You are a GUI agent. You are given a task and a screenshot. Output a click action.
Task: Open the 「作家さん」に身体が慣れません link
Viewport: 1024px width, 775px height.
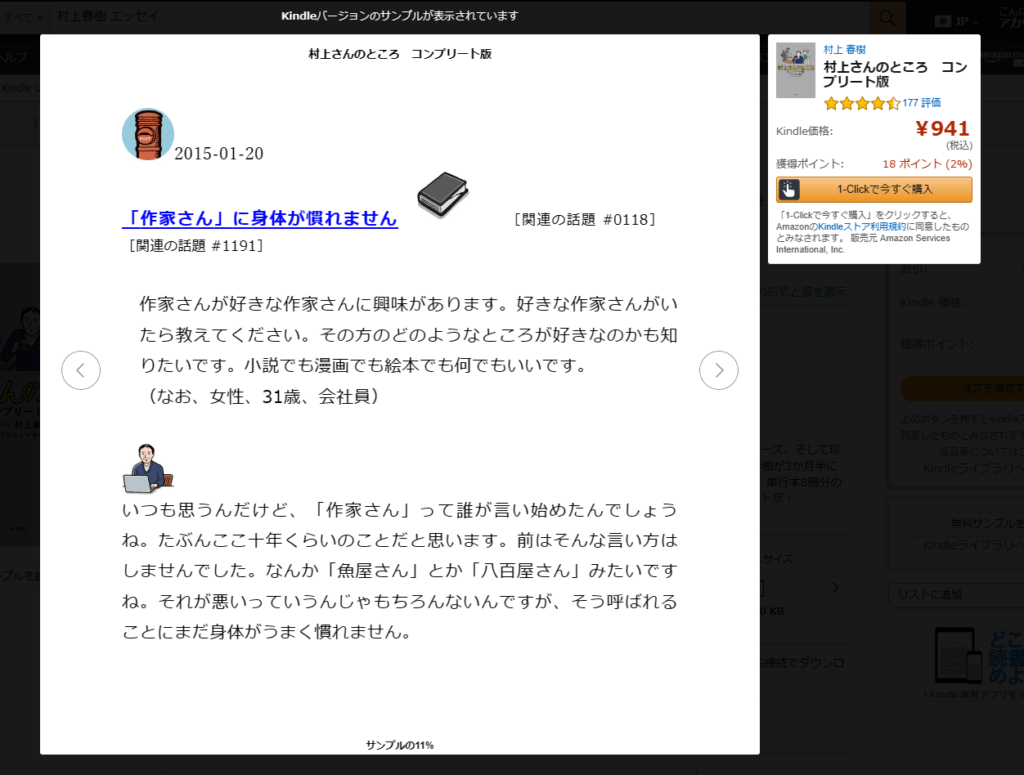tap(260, 218)
